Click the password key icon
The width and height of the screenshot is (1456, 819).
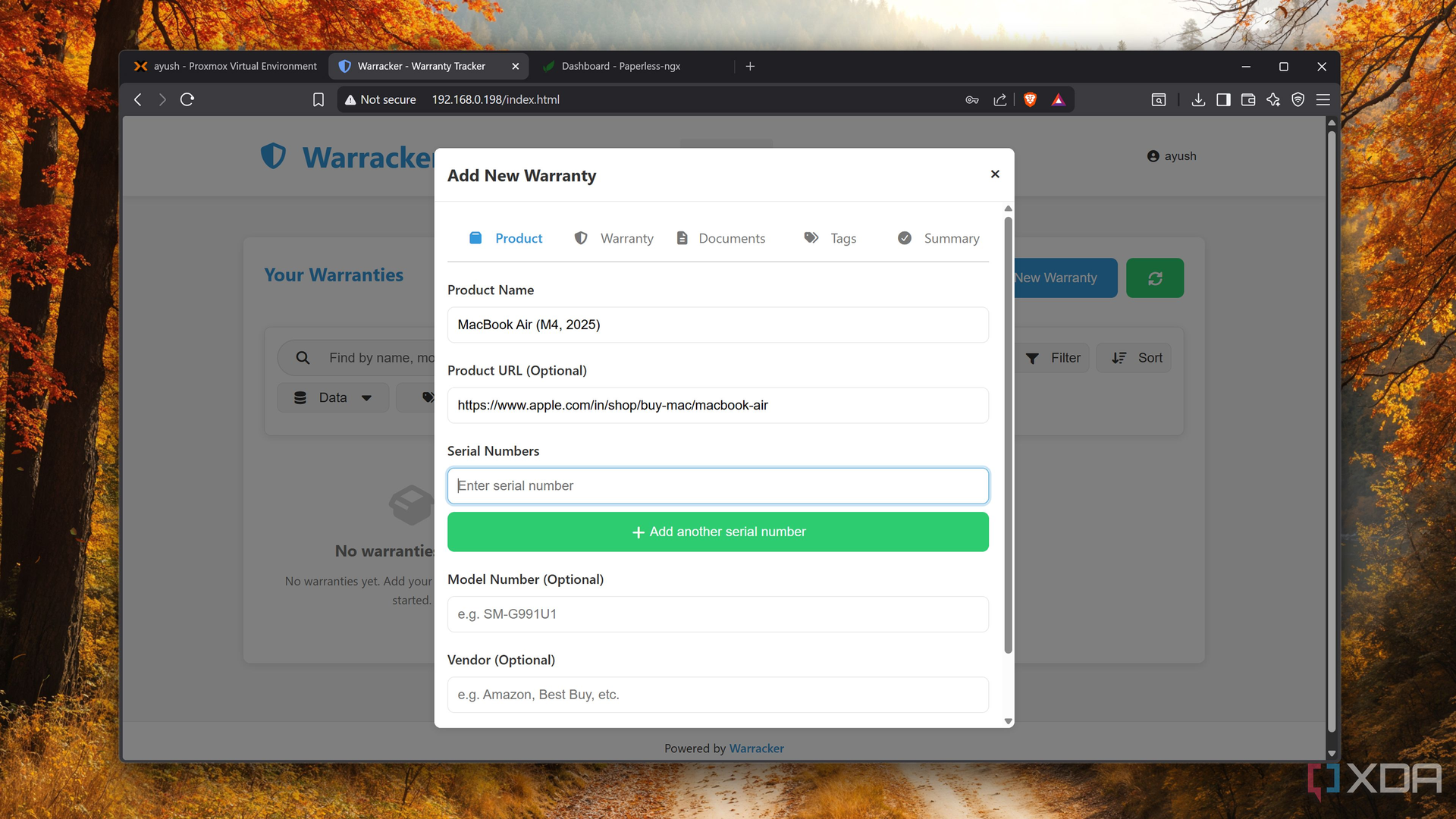pos(972,99)
